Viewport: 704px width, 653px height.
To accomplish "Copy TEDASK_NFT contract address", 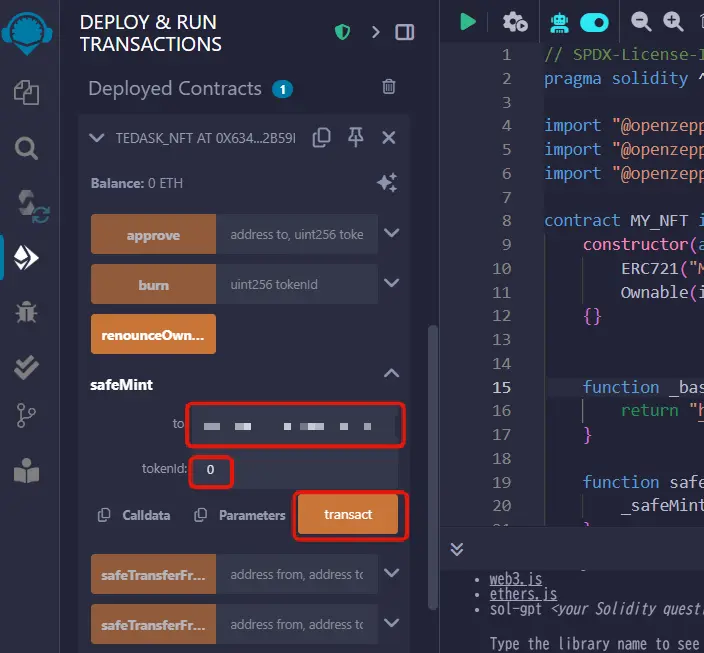I will (321, 137).
